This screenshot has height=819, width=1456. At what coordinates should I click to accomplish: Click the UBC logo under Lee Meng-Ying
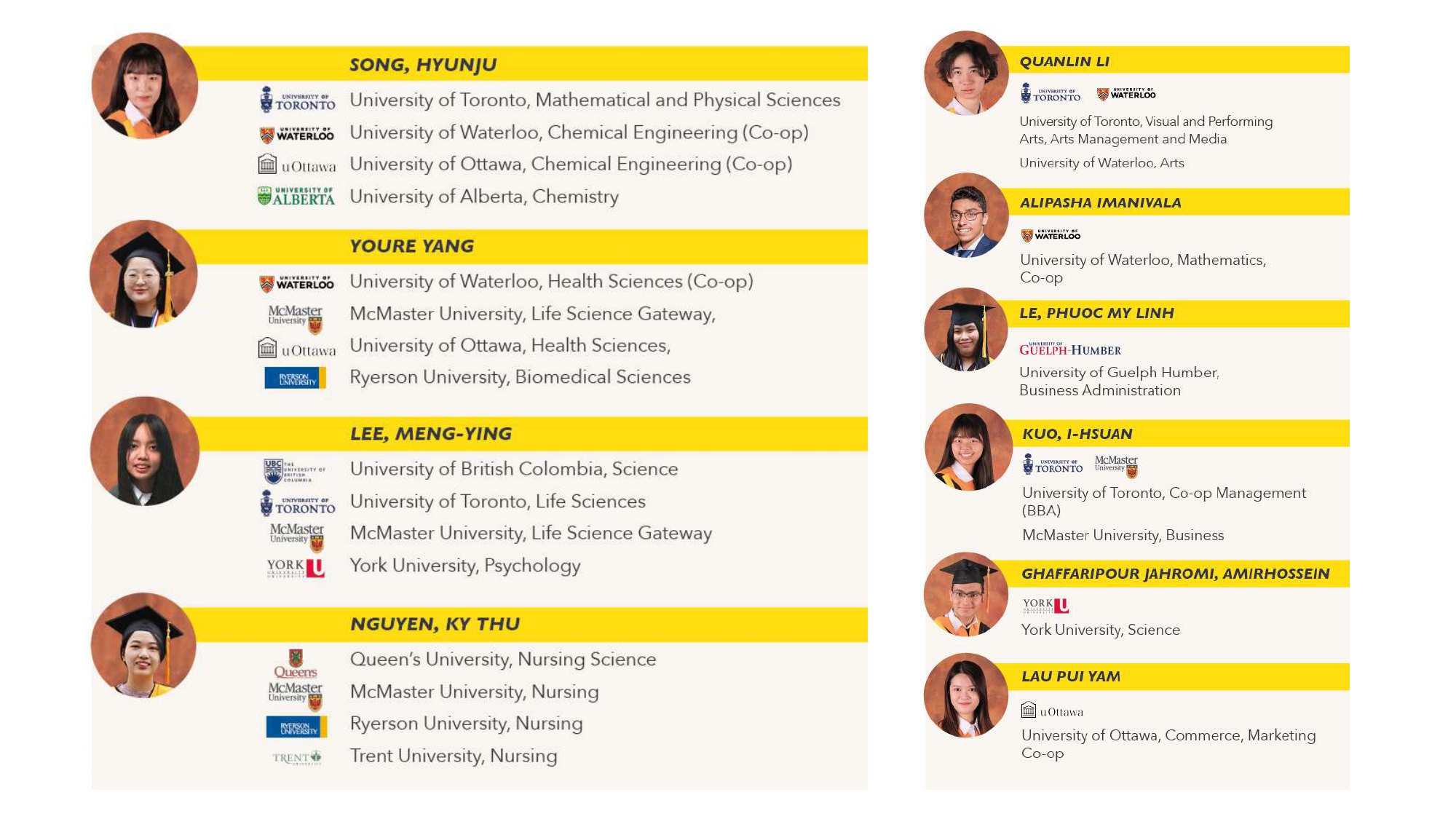coord(294,470)
